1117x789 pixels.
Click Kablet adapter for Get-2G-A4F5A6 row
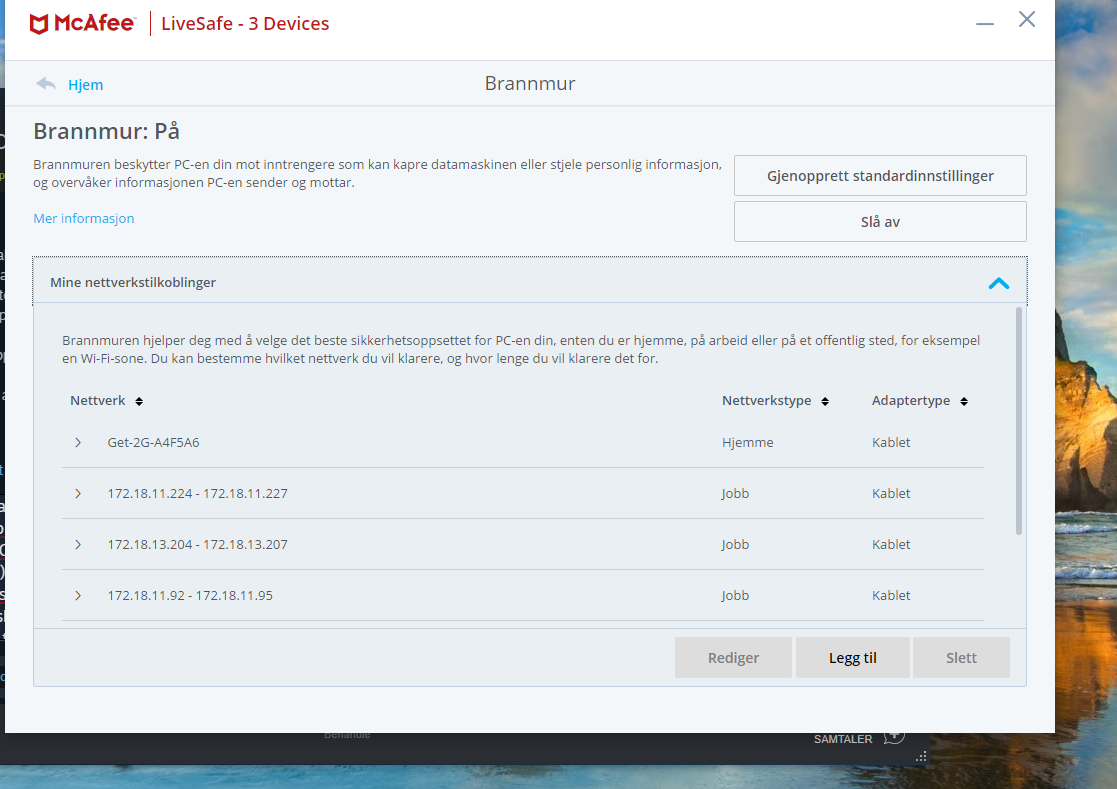[891, 443]
